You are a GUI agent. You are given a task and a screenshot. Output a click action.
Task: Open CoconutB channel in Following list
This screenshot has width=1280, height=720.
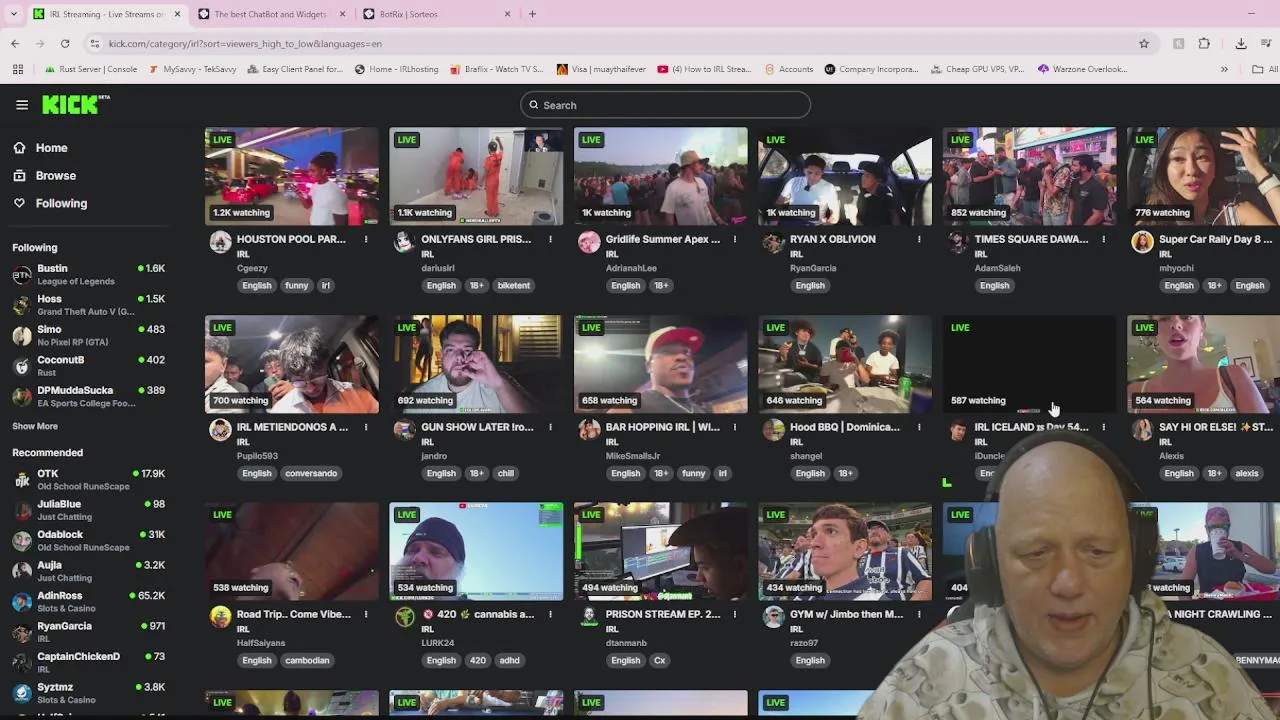click(88, 366)
